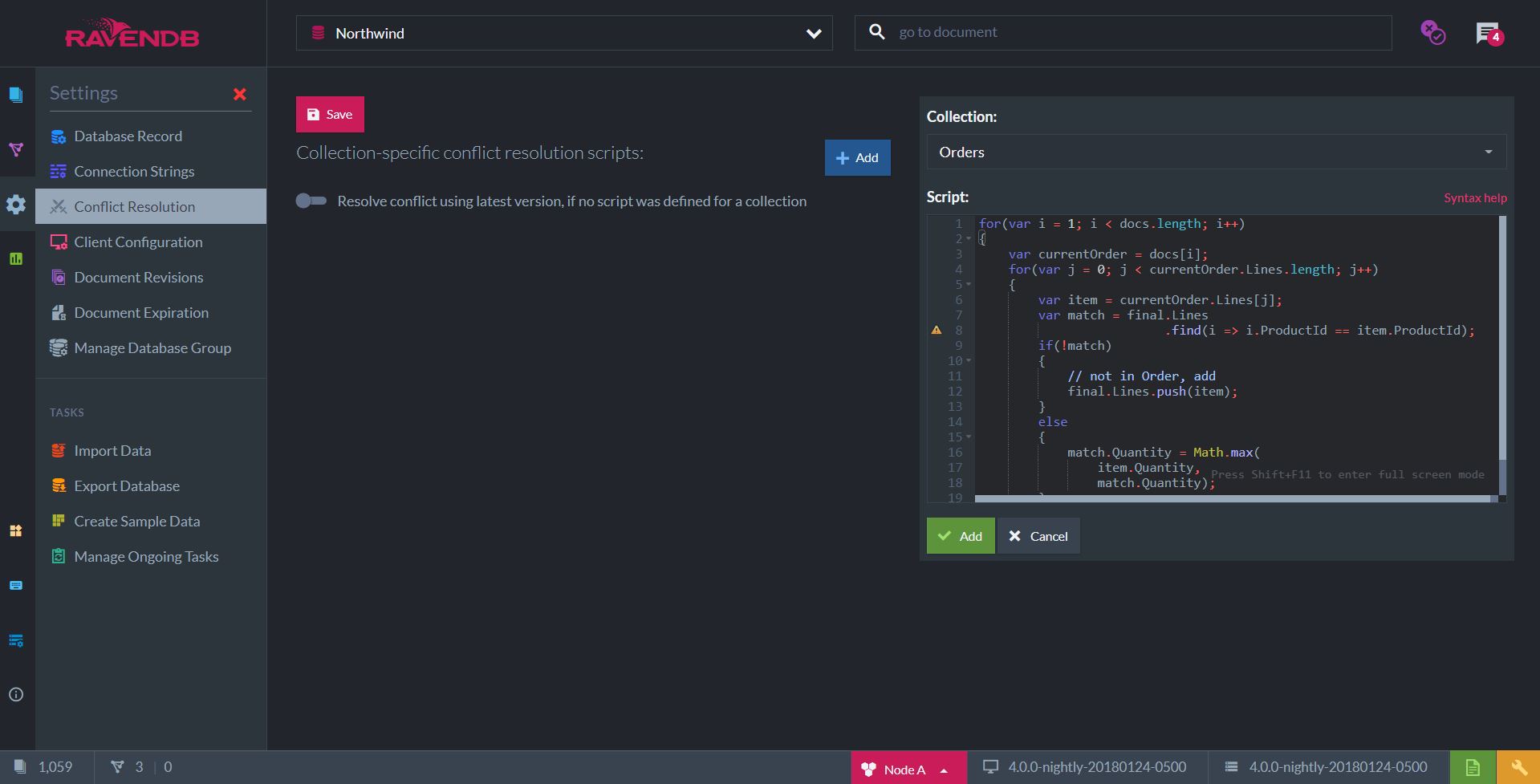This screenshot has width=1540, height=784.
Task: Click inside the script editor on line 12
Action: (1152, 392)
